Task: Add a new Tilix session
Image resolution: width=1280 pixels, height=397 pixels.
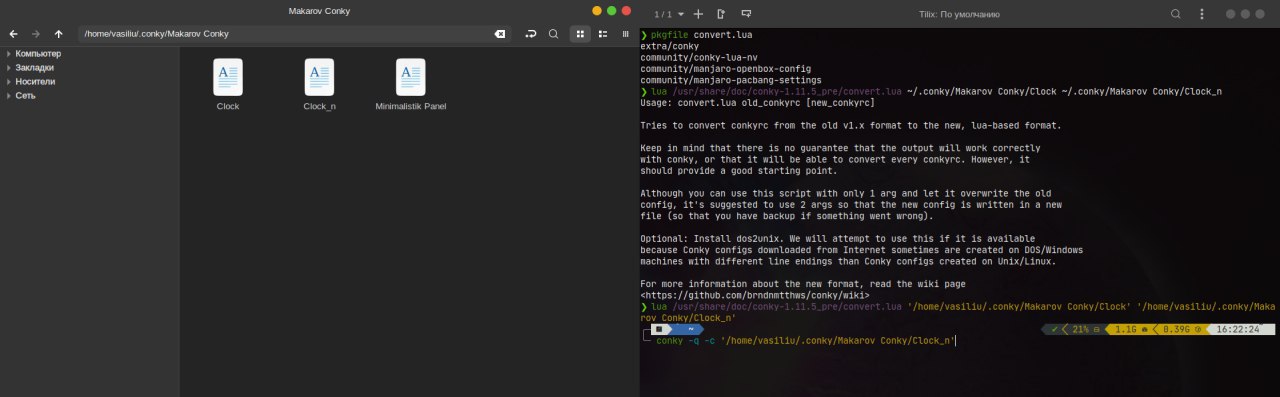Action: click(x=697, y=14)
